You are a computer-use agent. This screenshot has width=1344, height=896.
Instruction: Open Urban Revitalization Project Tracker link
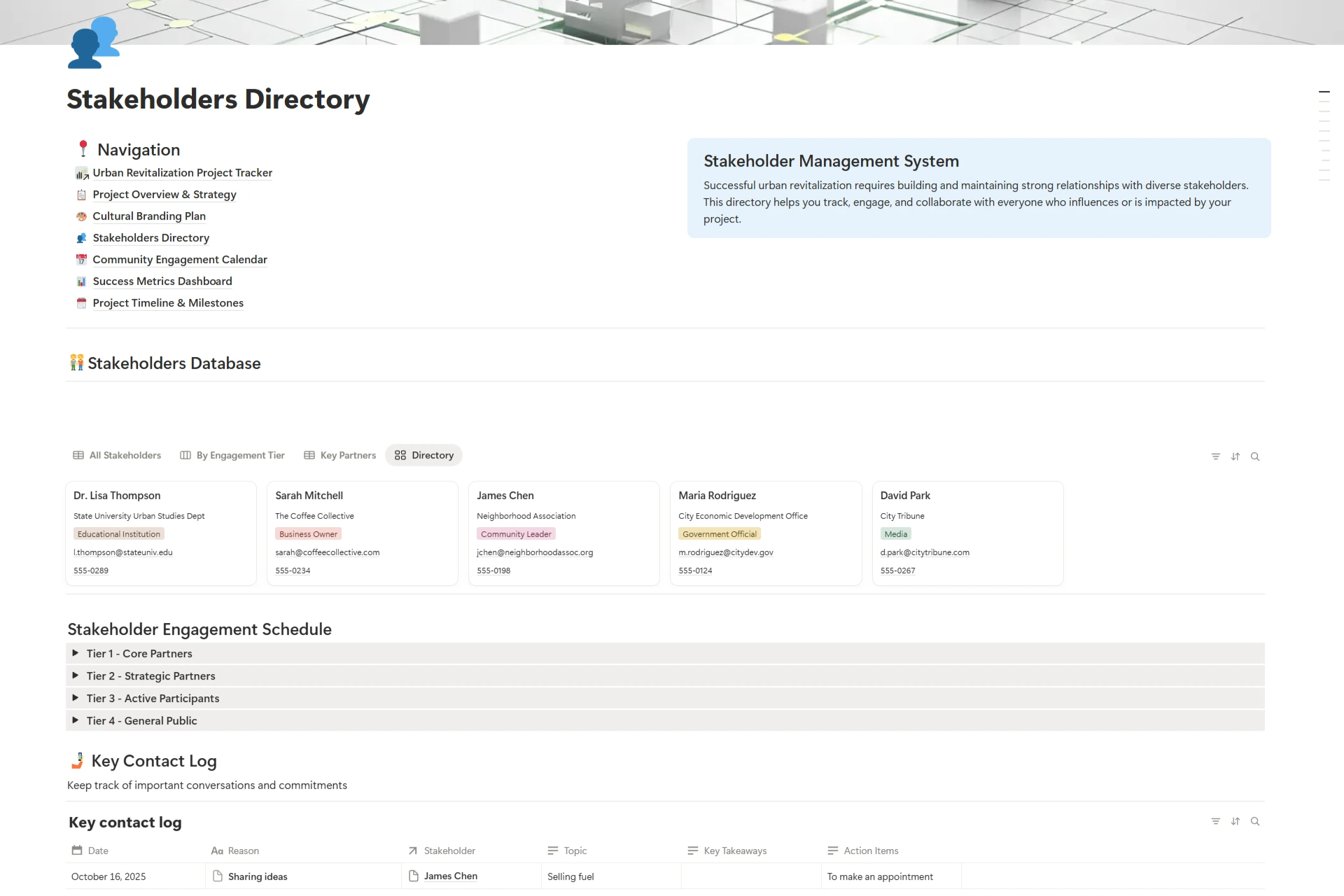point(182,173)
